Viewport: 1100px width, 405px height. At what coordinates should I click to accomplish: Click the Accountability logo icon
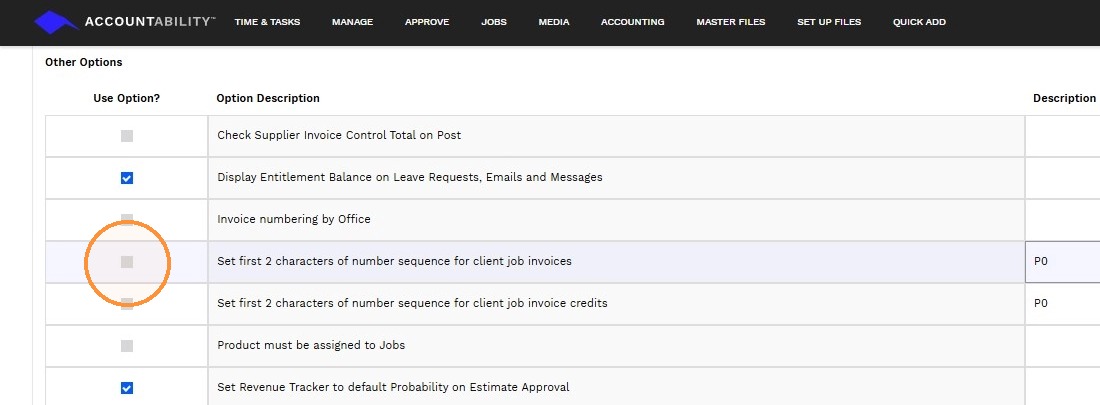[56, 22]
